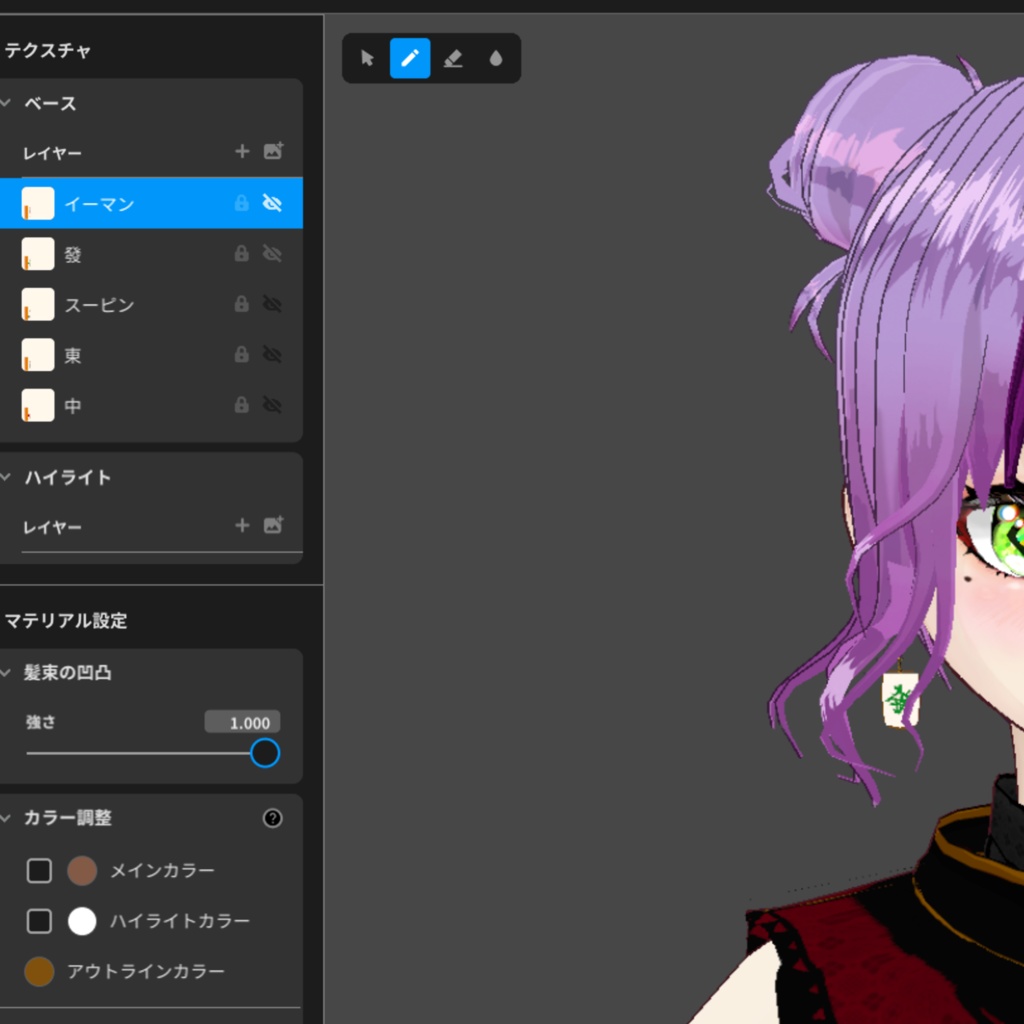Click the マテリアル設定 section header
Viewport: 1024px width, 1024px height.
(64, 620)
